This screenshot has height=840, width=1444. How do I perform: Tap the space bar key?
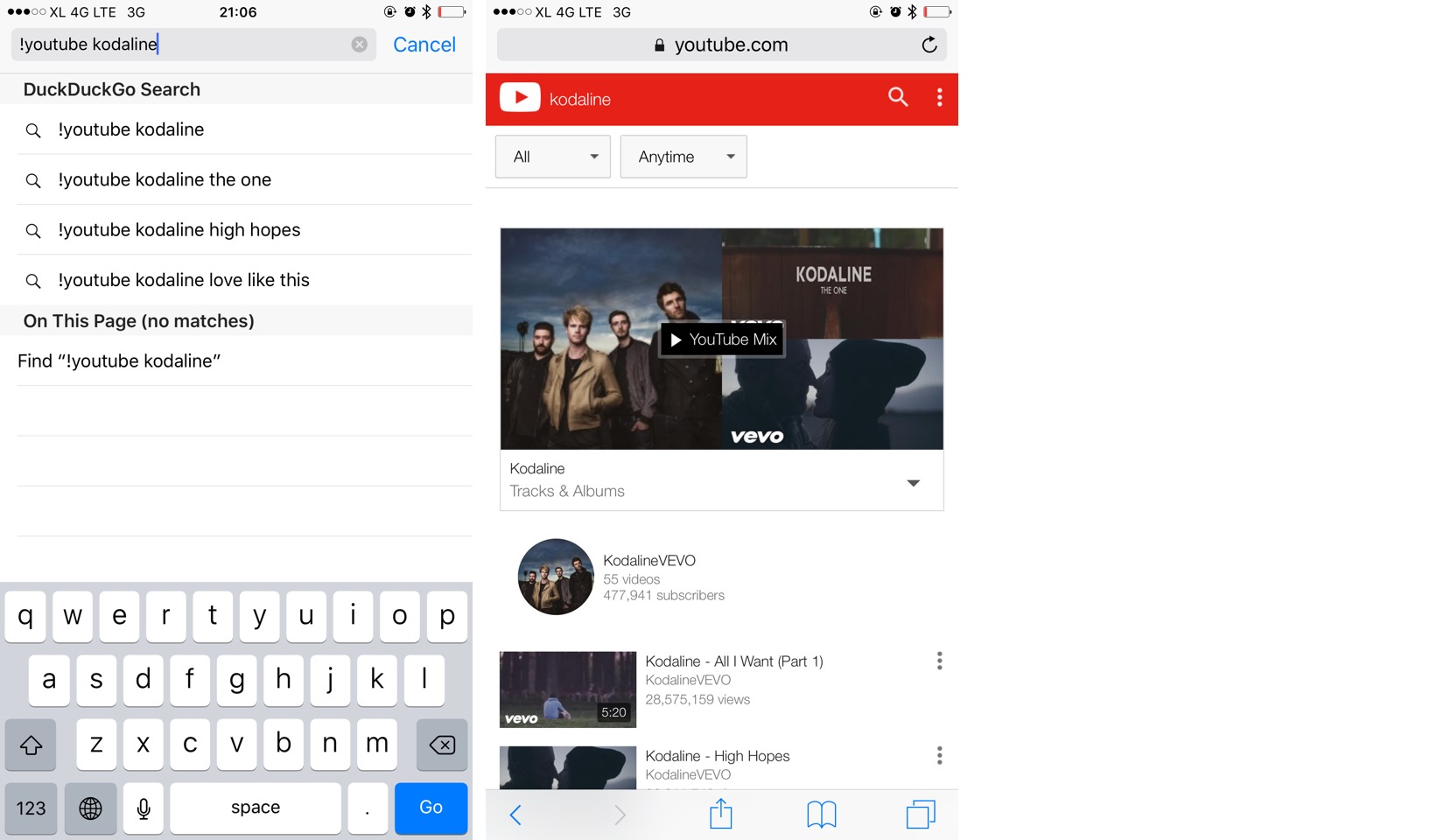pyautogui.click(x=256, y=808)
